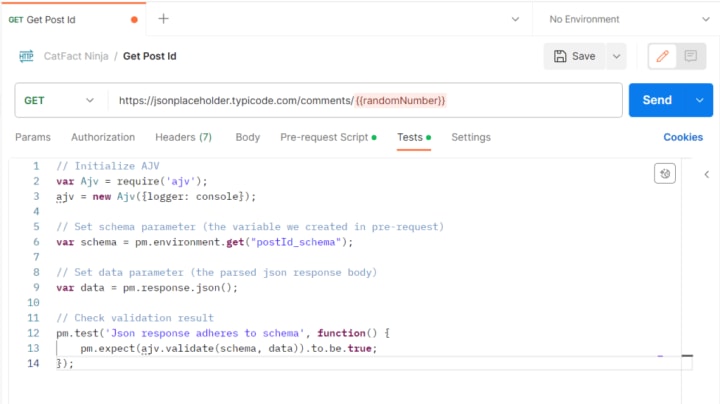The height and width of the screenshot is (404, 720).
Task: Open the No Environment selector
Action: [626, 19]
